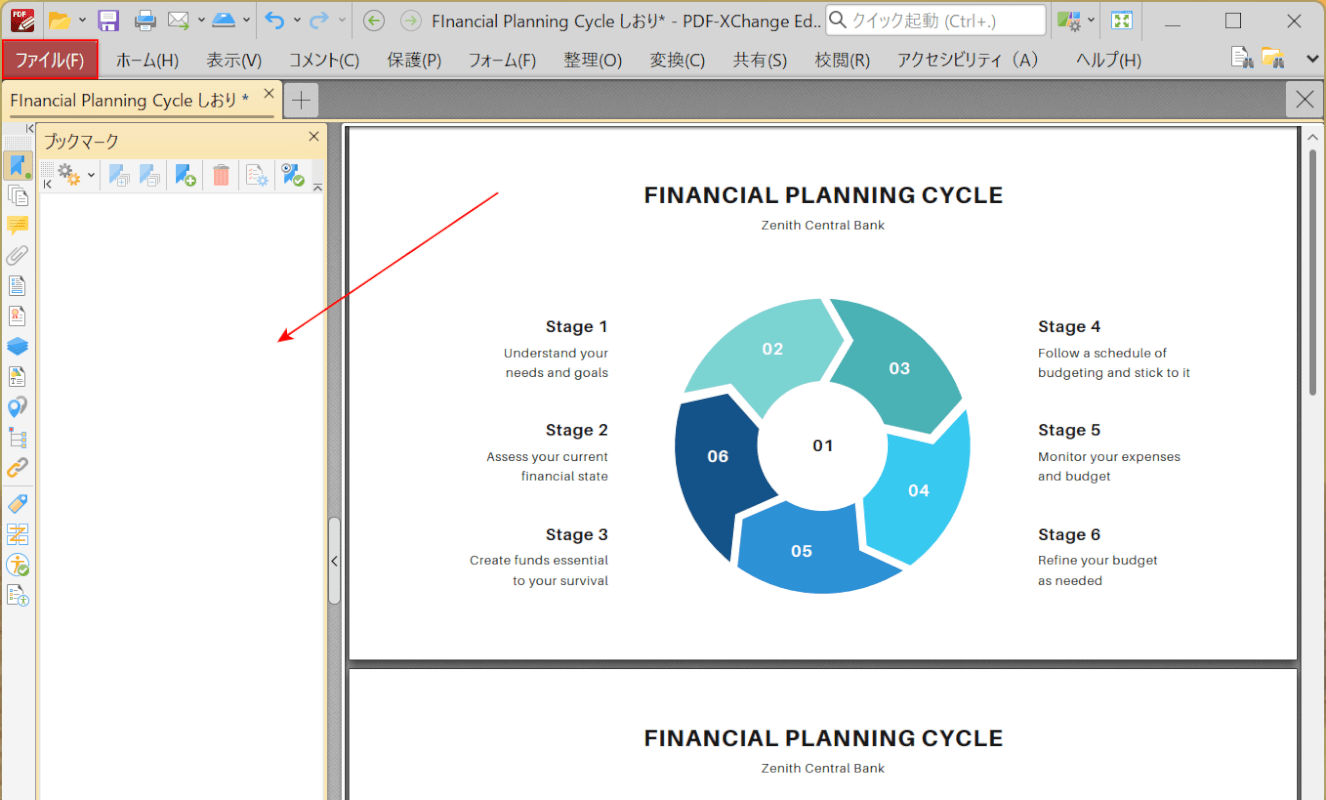Open the 整理(O) tab

click(593, 60)
